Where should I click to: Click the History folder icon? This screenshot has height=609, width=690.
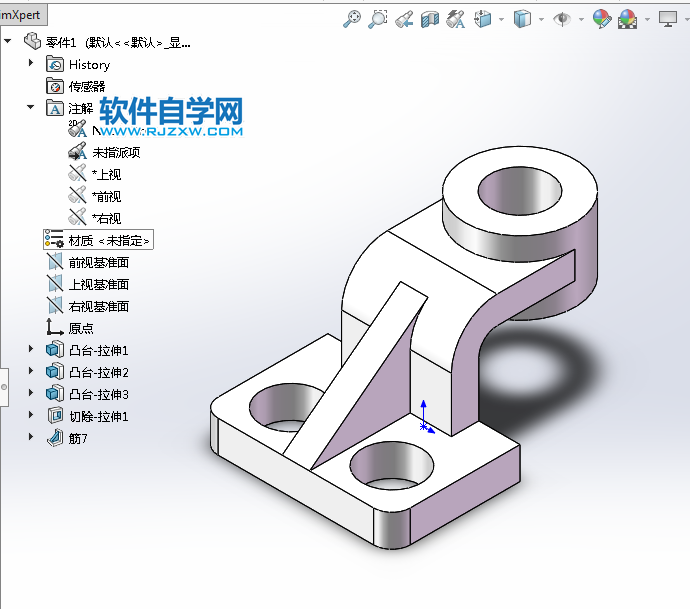coord(55,64)
